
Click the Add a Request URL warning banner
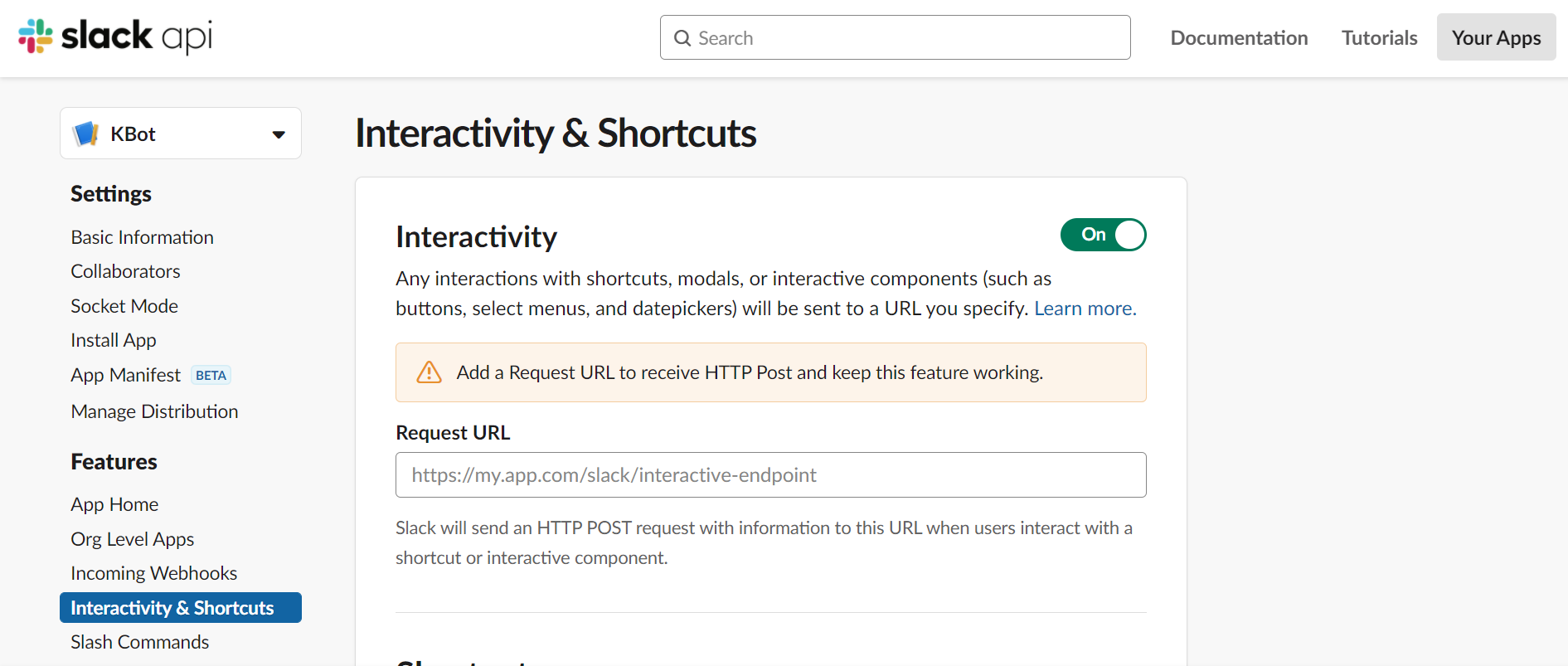(x=771, y=372)
